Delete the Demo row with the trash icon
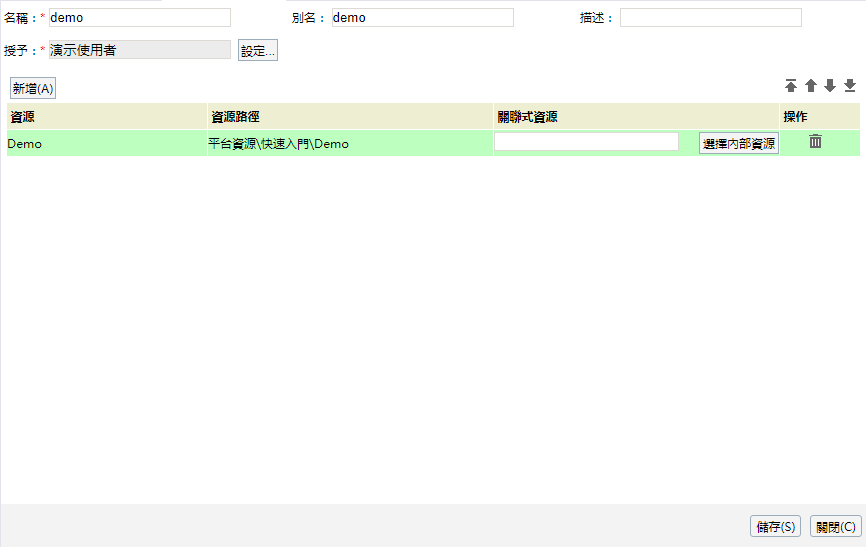This screenshot has width=866, height=547. [x=815, y=142]
